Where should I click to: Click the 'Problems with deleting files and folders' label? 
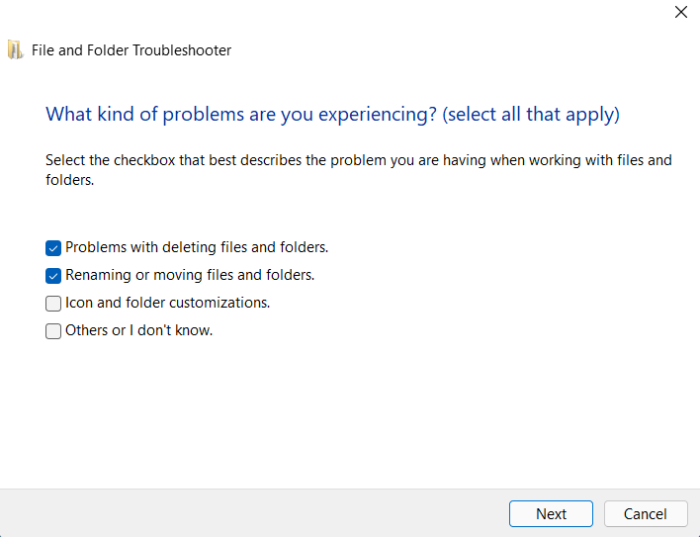click(x=197, y=247)
